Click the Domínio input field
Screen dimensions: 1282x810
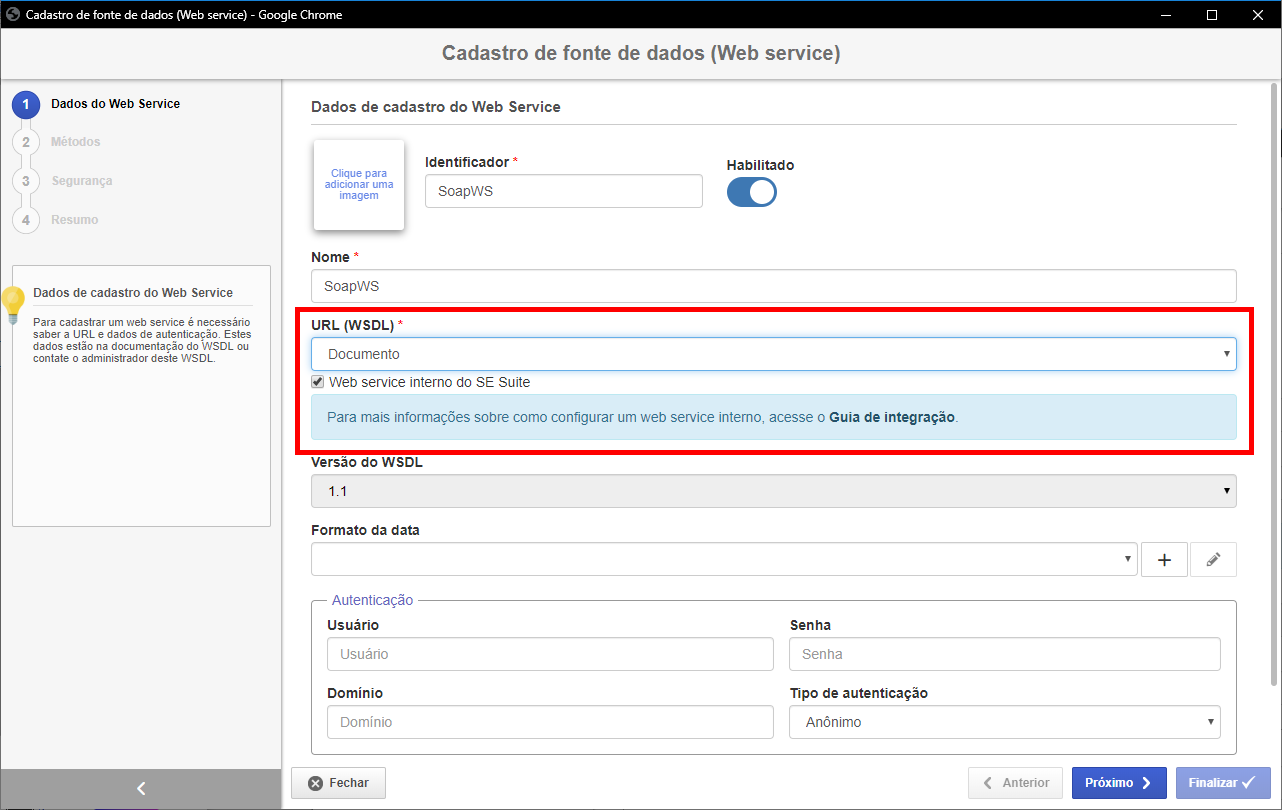pyautogui.click(x=550, y=722)
